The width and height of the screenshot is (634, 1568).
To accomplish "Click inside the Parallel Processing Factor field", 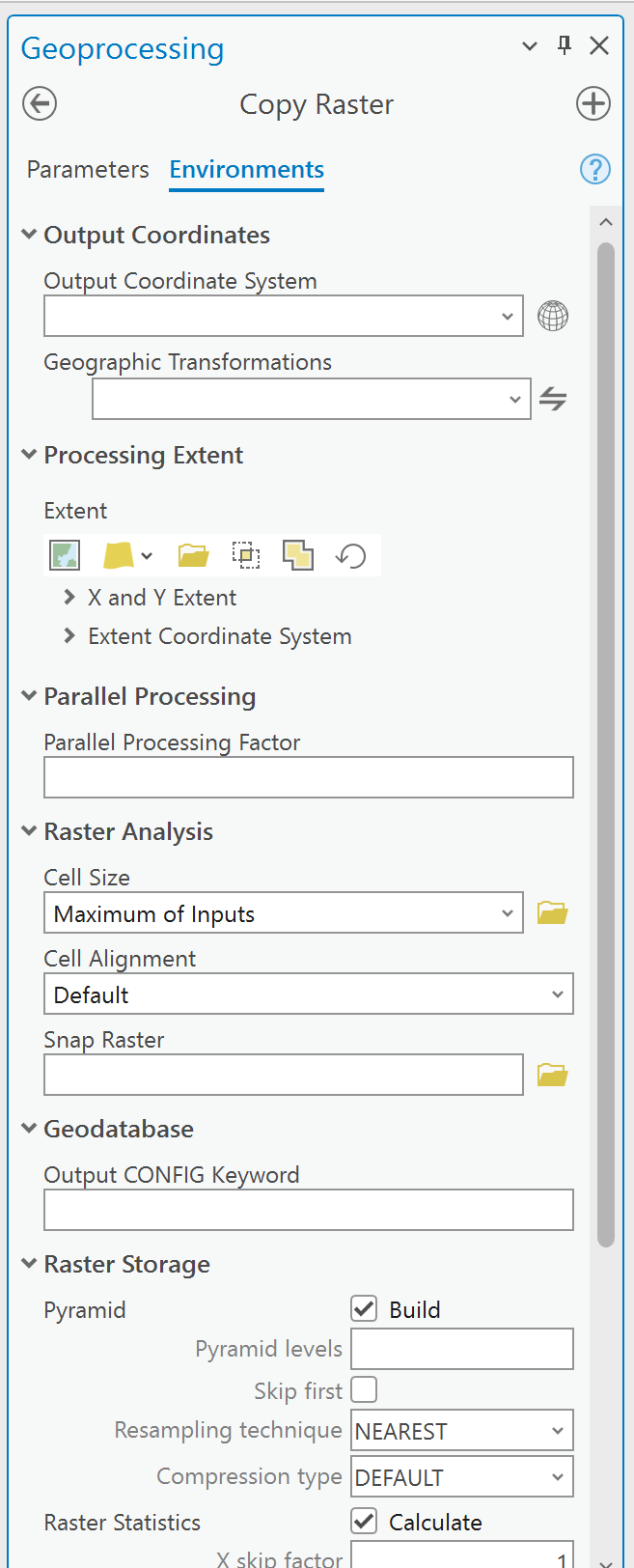I will 309,777.
